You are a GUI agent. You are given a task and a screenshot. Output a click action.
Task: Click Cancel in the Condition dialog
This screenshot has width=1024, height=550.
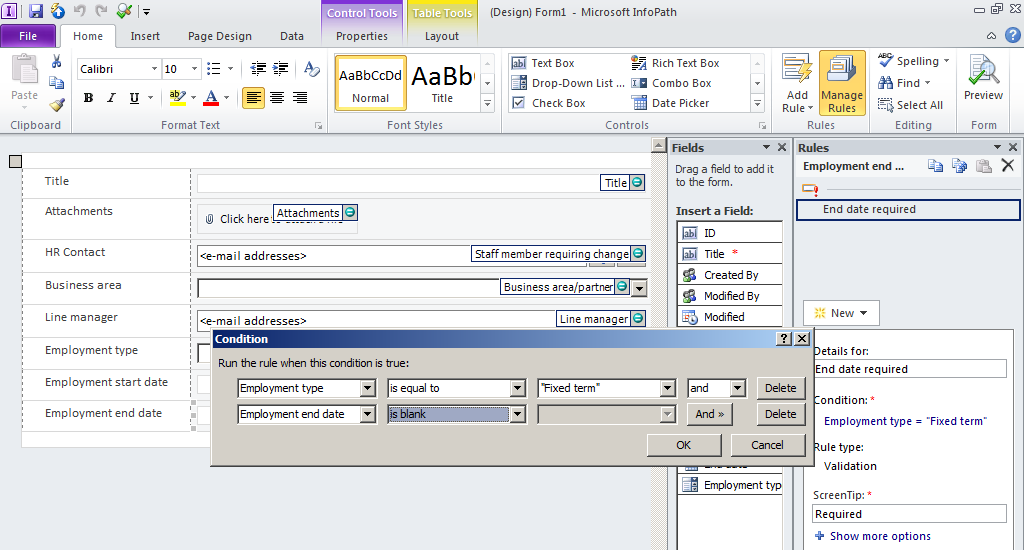pyautogui.click(x=767, y=445)
